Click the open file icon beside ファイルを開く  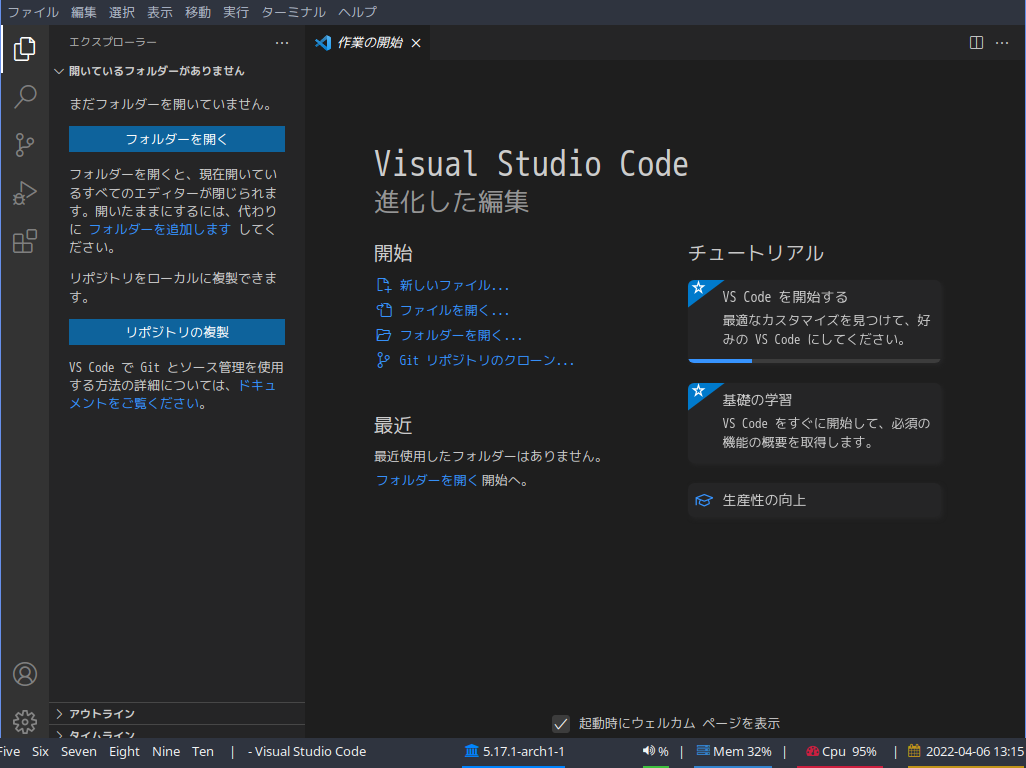(383, 310)
